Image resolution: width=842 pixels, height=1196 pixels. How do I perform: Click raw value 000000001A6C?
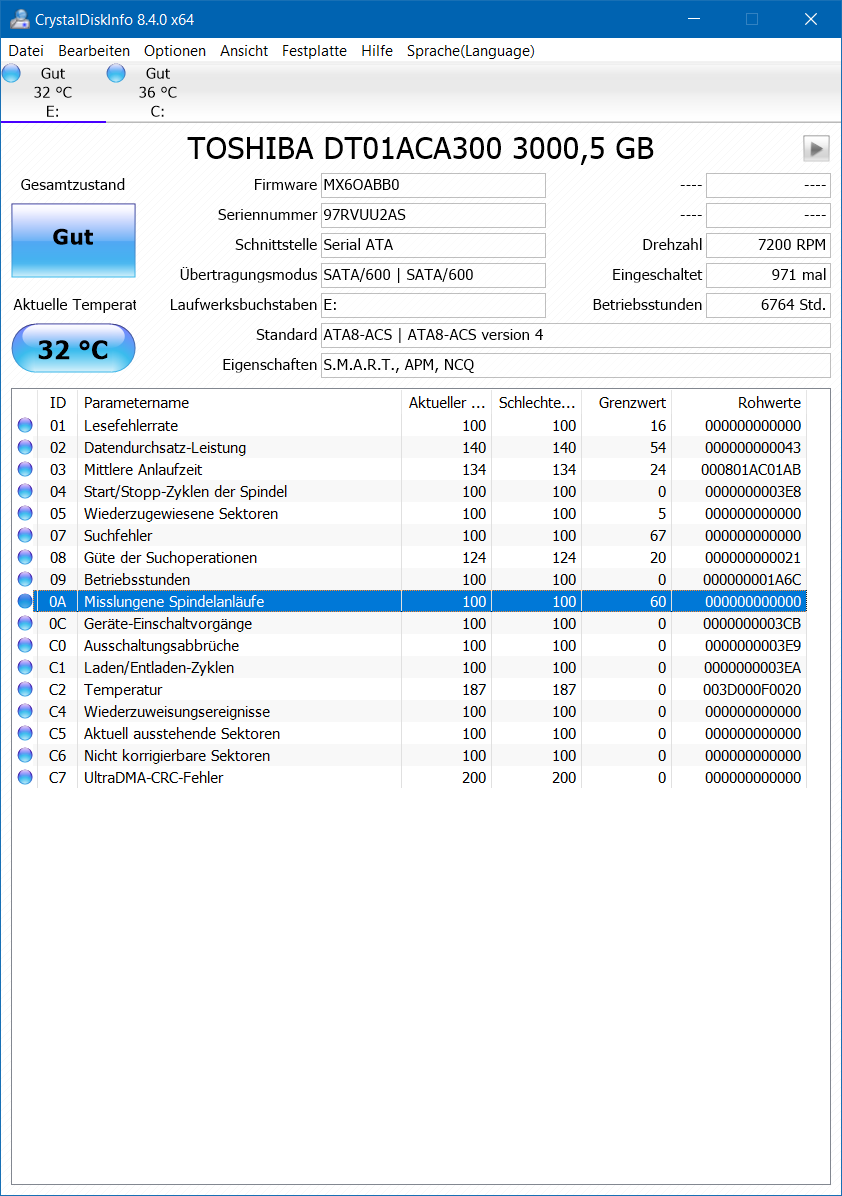tap(752, 580)
